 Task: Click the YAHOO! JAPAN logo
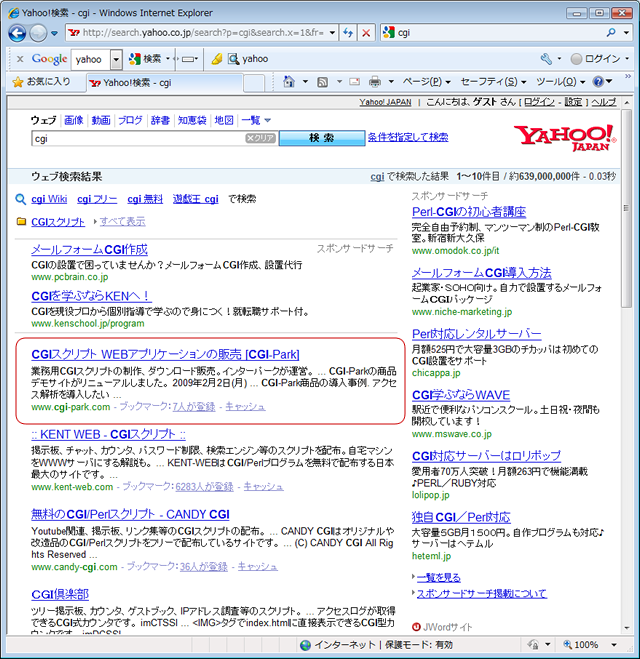564,137
